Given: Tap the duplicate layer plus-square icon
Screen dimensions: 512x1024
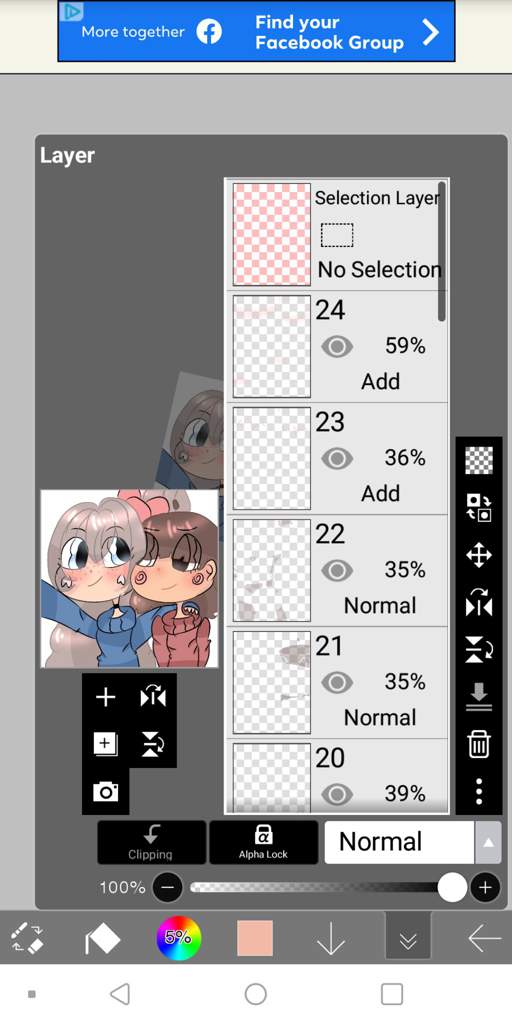Looking at the screenshot, I should tap(105, 744).
